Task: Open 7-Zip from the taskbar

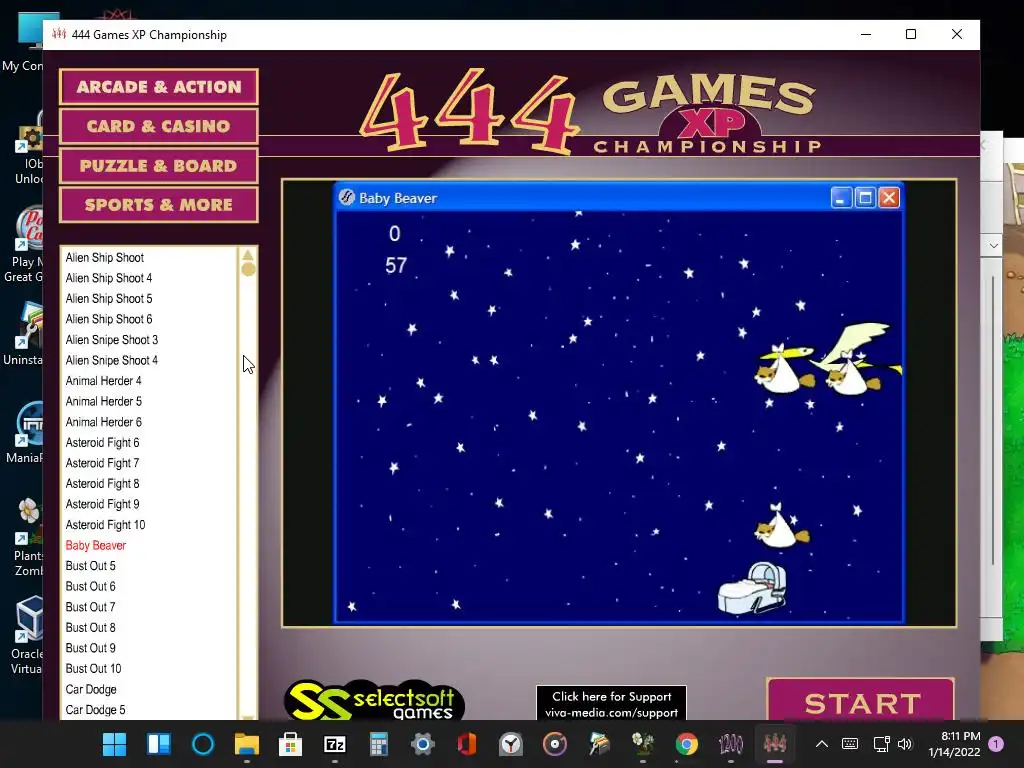Action: 335,744
